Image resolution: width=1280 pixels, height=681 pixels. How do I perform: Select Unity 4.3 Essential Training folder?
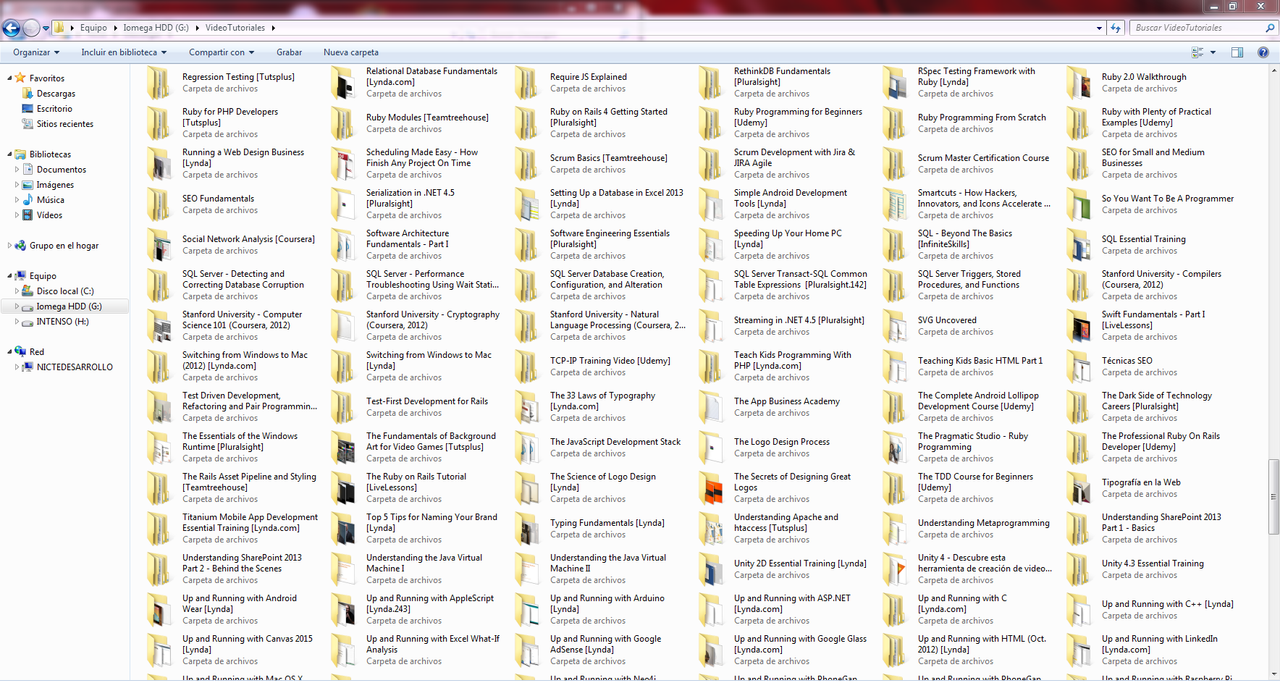point(1154,569)
